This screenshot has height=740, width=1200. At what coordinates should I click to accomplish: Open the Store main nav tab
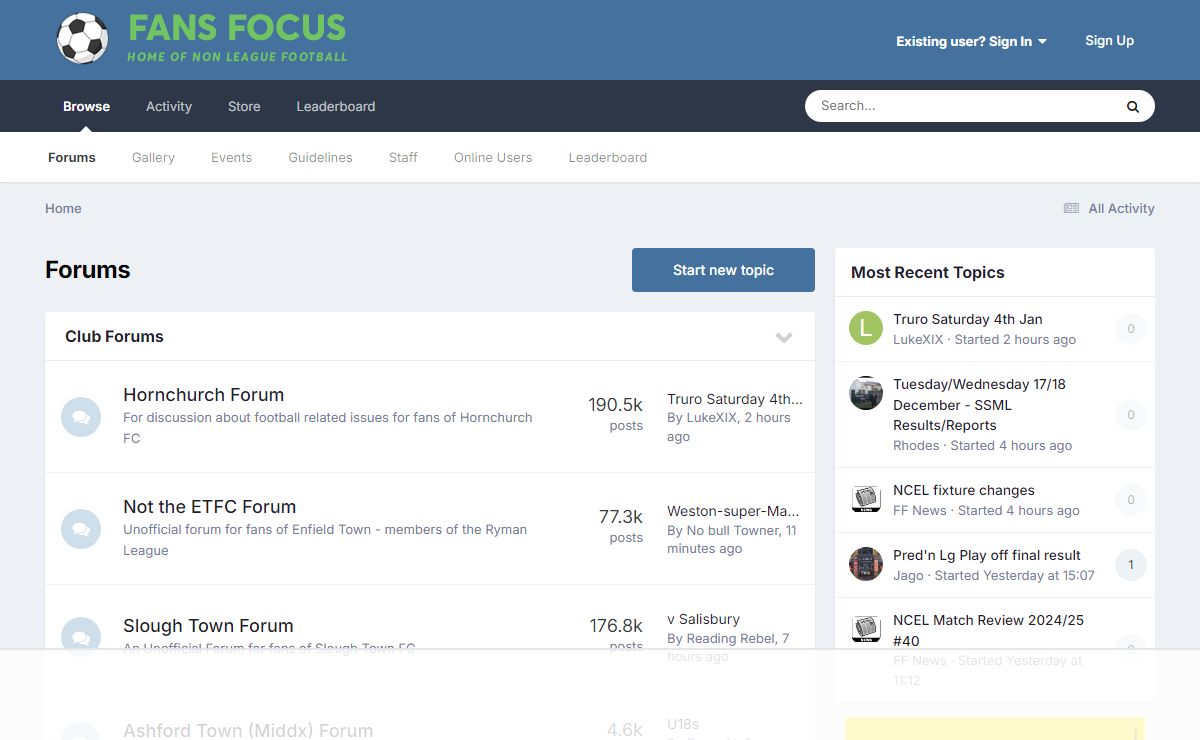pos(244,106)
